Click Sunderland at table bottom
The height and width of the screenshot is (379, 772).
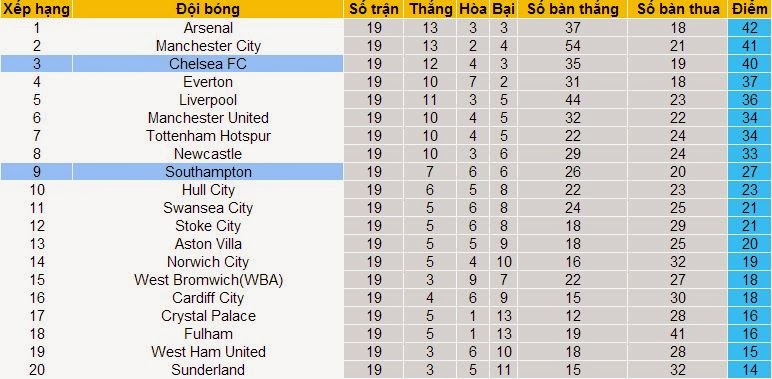pyautogui.click(x=208, y=370)
